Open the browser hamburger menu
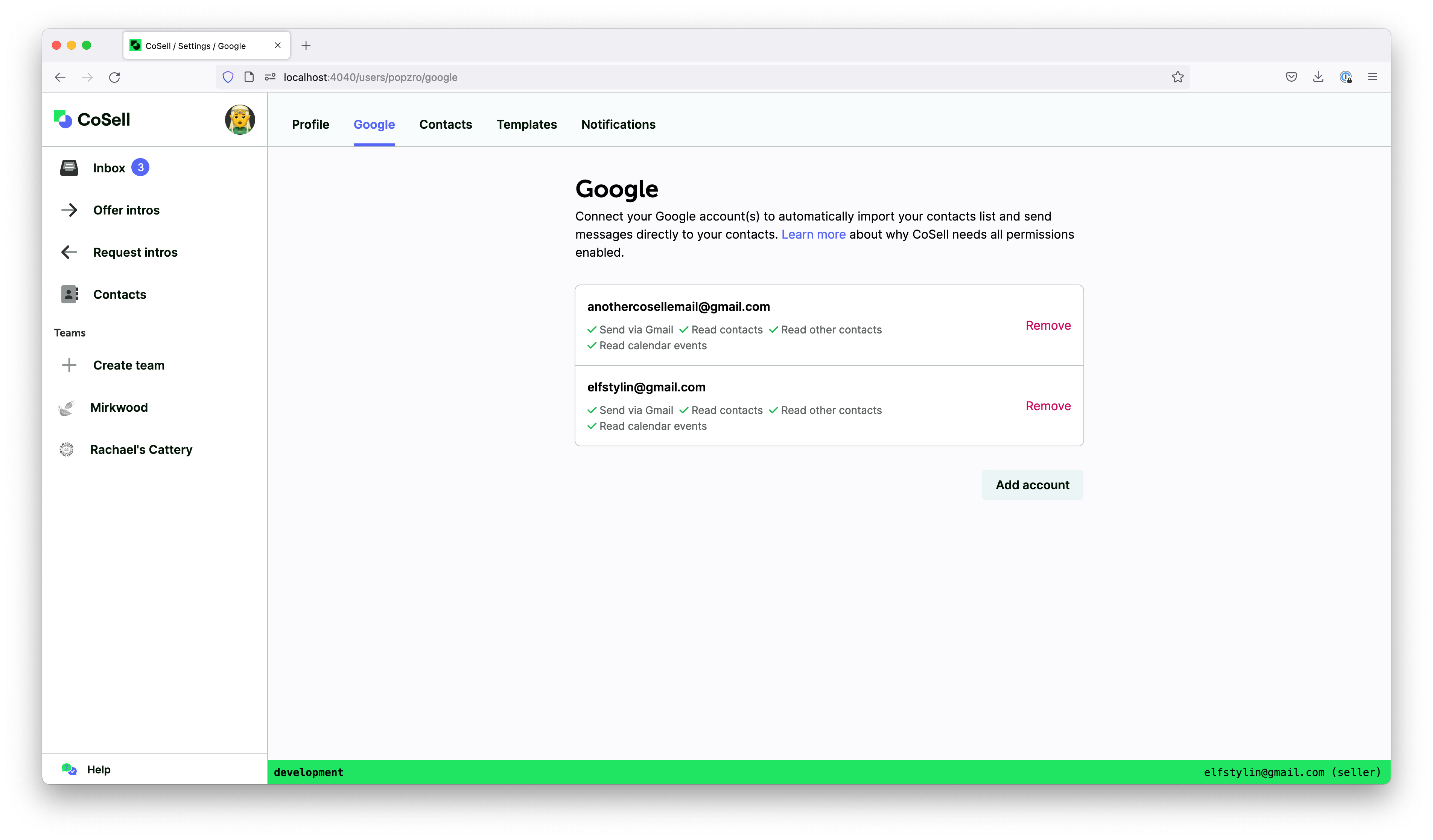This screenshot has height=840, width=1433. click(x=1373, y=77)
